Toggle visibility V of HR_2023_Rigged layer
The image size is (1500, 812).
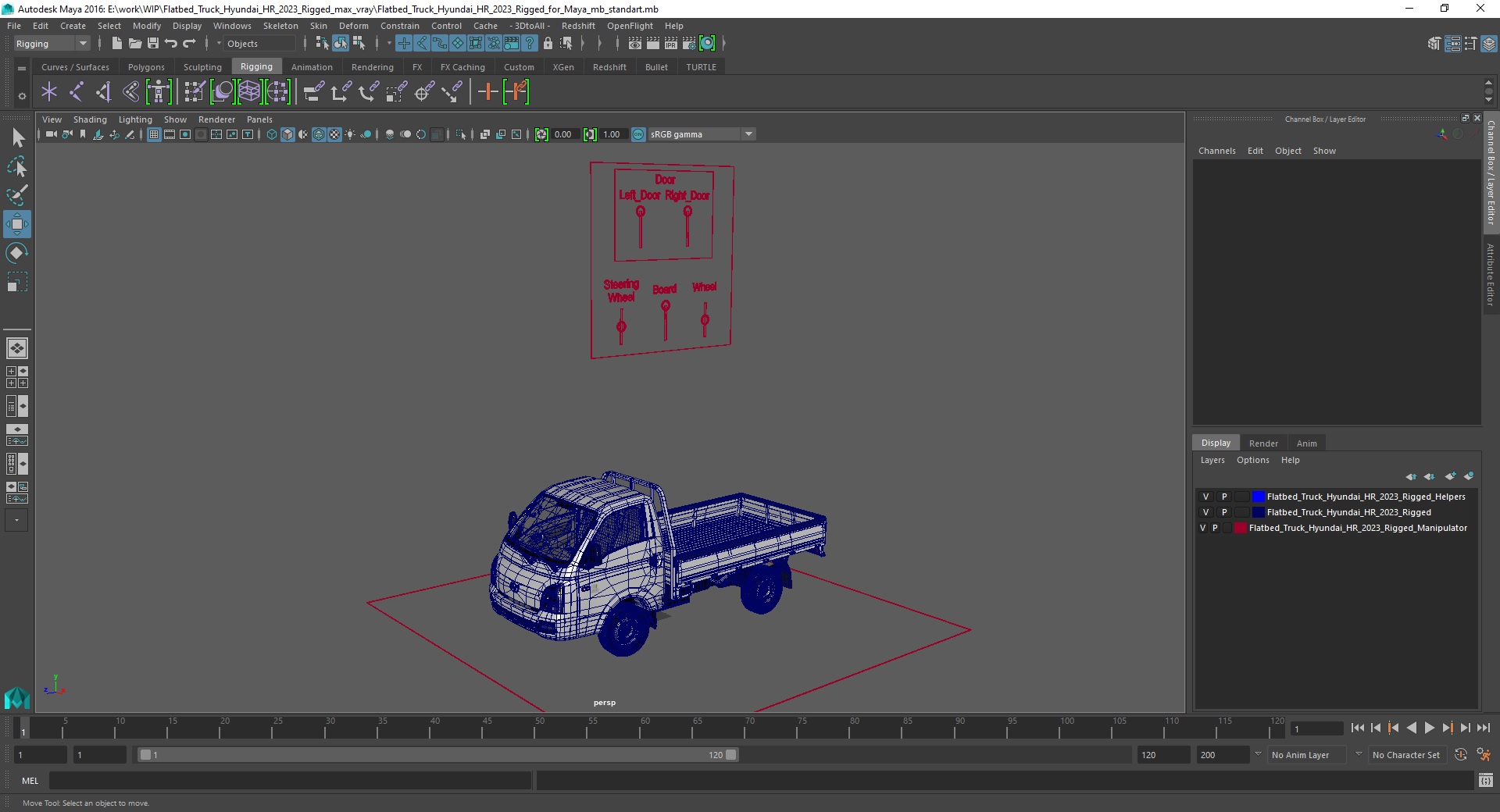[1205, 512]
